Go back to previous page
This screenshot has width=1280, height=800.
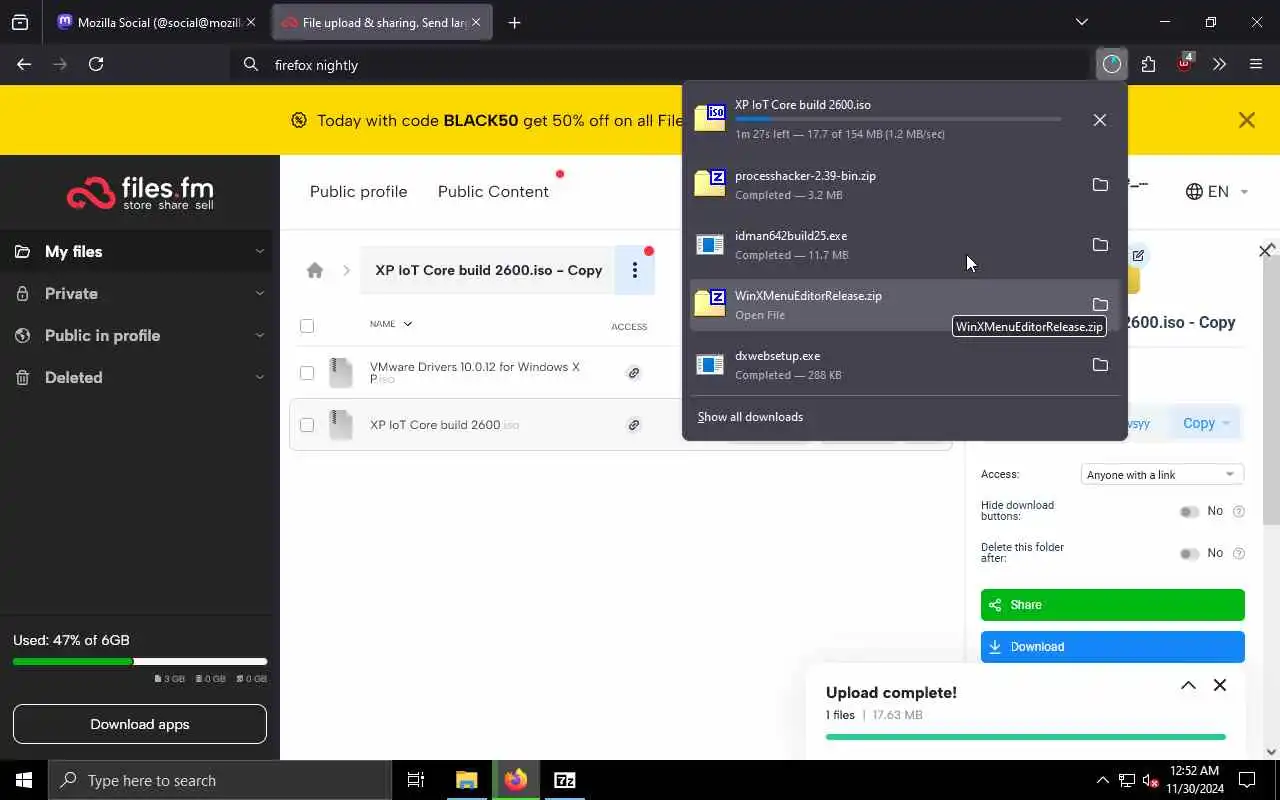(x=24, y=64)
